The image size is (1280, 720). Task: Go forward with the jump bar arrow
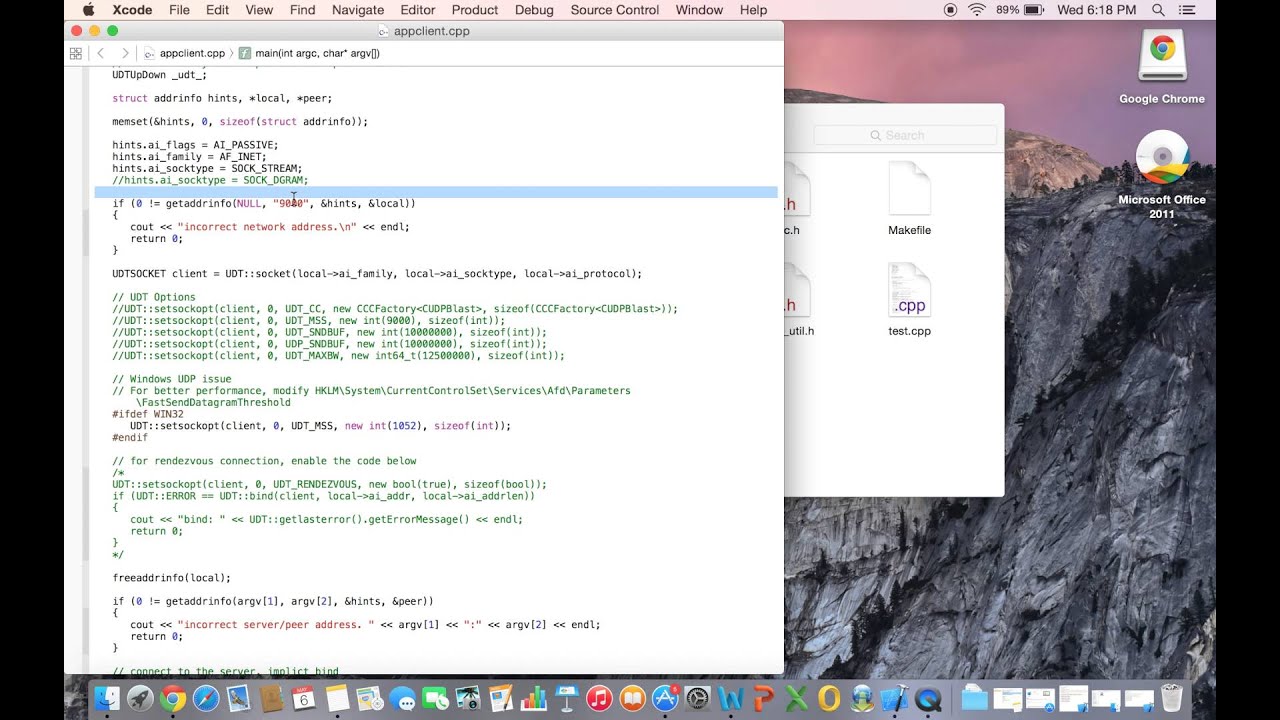pos(124,53)
